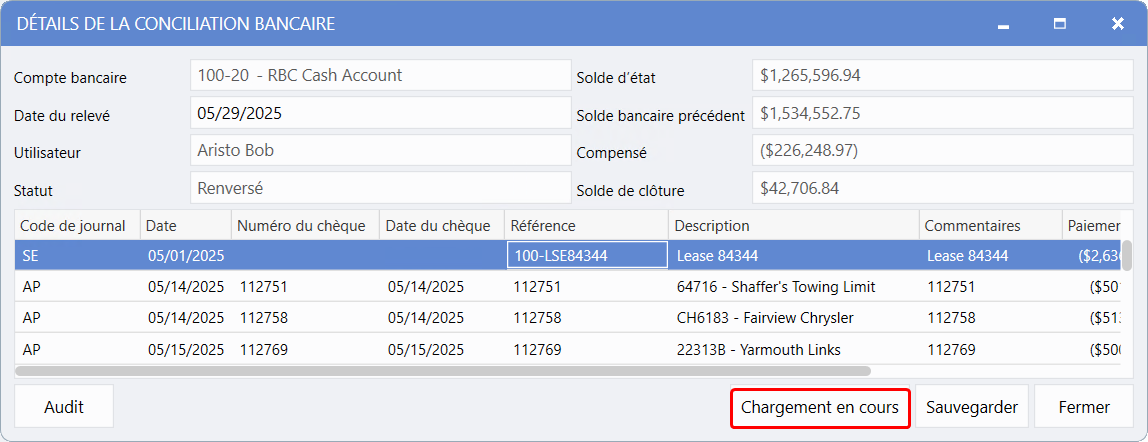The width and height of the screenshot is (1148, 442).
Task: Edit the Date du relevé field
Action: point(380,114)
